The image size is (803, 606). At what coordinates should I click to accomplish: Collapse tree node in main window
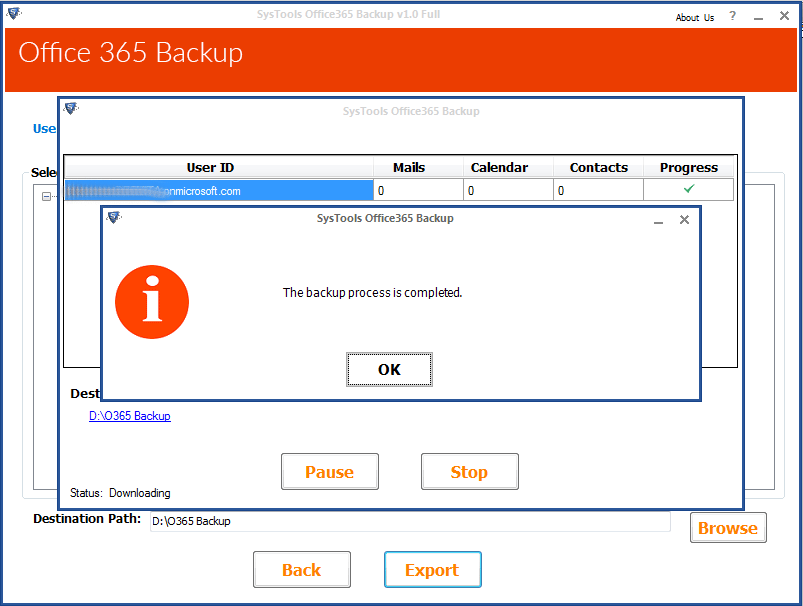[46, 197]
